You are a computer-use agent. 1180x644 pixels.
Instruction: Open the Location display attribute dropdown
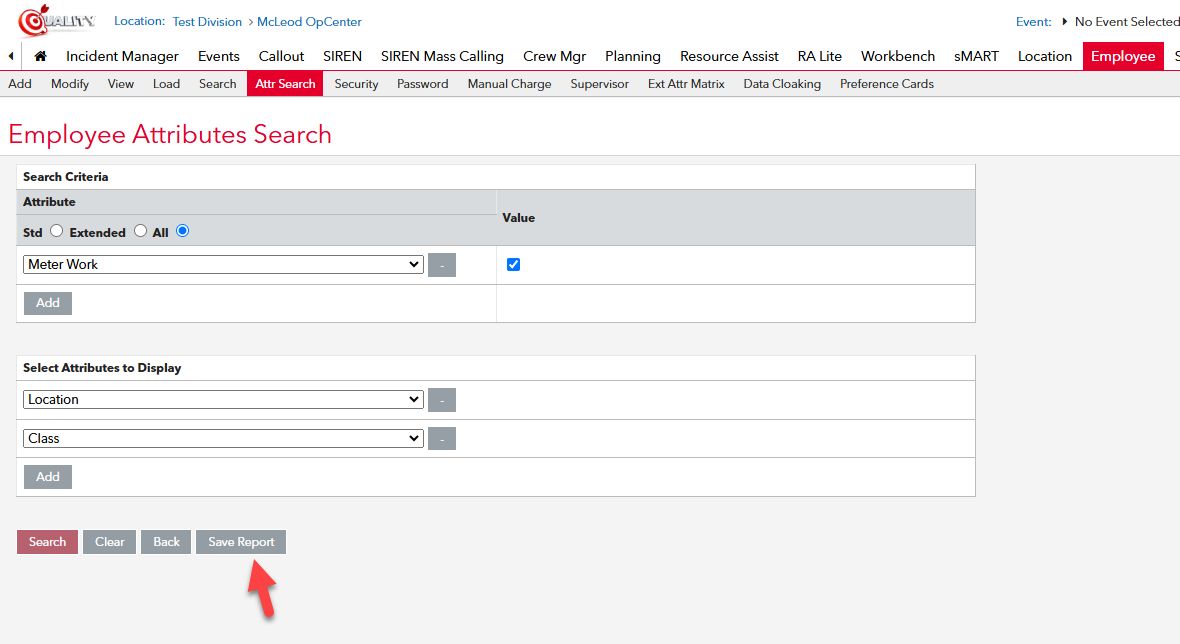pyautogui.click(x=223, y=400)
